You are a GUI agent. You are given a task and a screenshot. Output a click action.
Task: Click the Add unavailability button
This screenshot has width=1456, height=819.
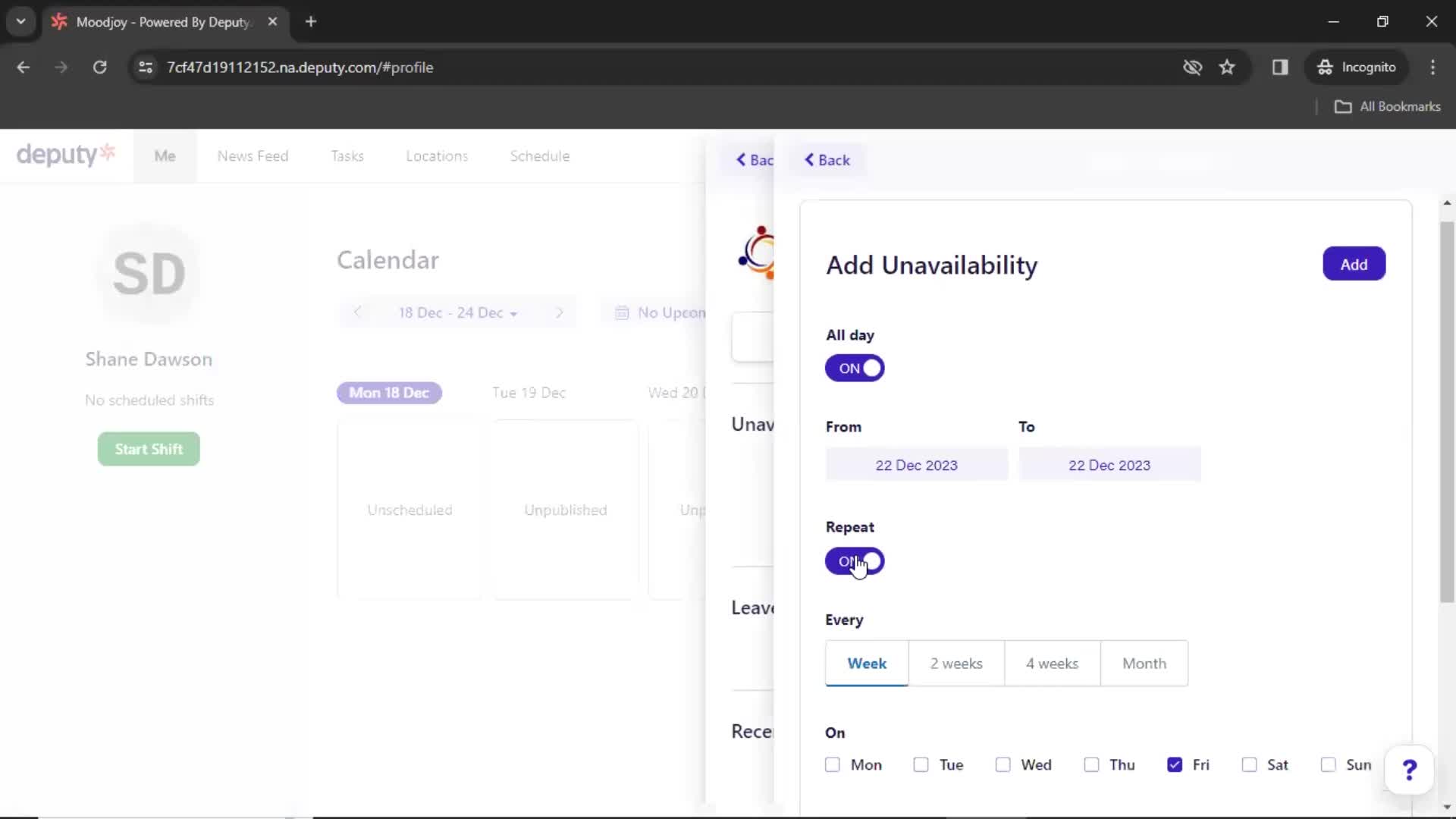[x=1354, y=264]
